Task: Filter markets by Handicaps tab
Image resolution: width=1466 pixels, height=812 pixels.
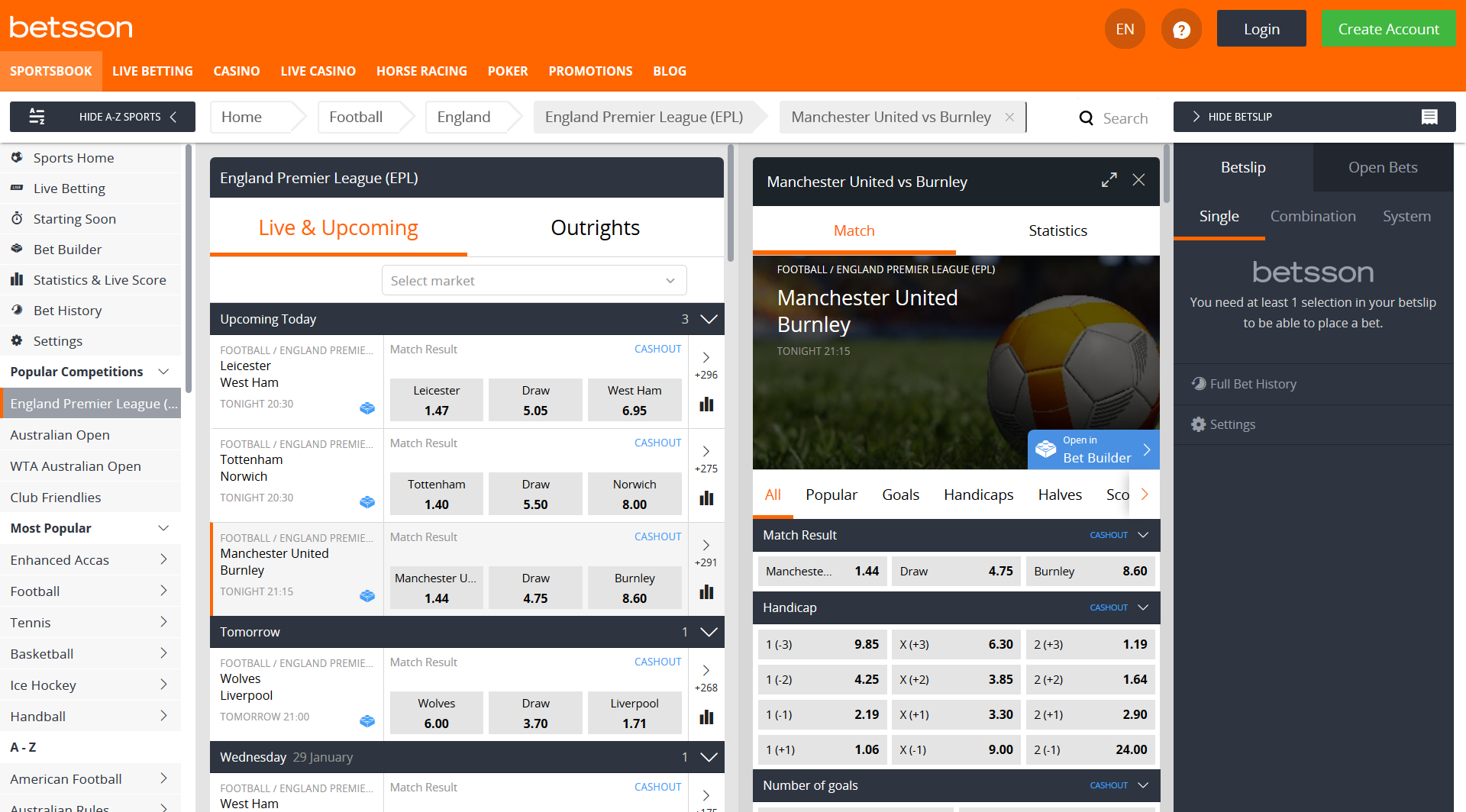Action: [978, 495]
